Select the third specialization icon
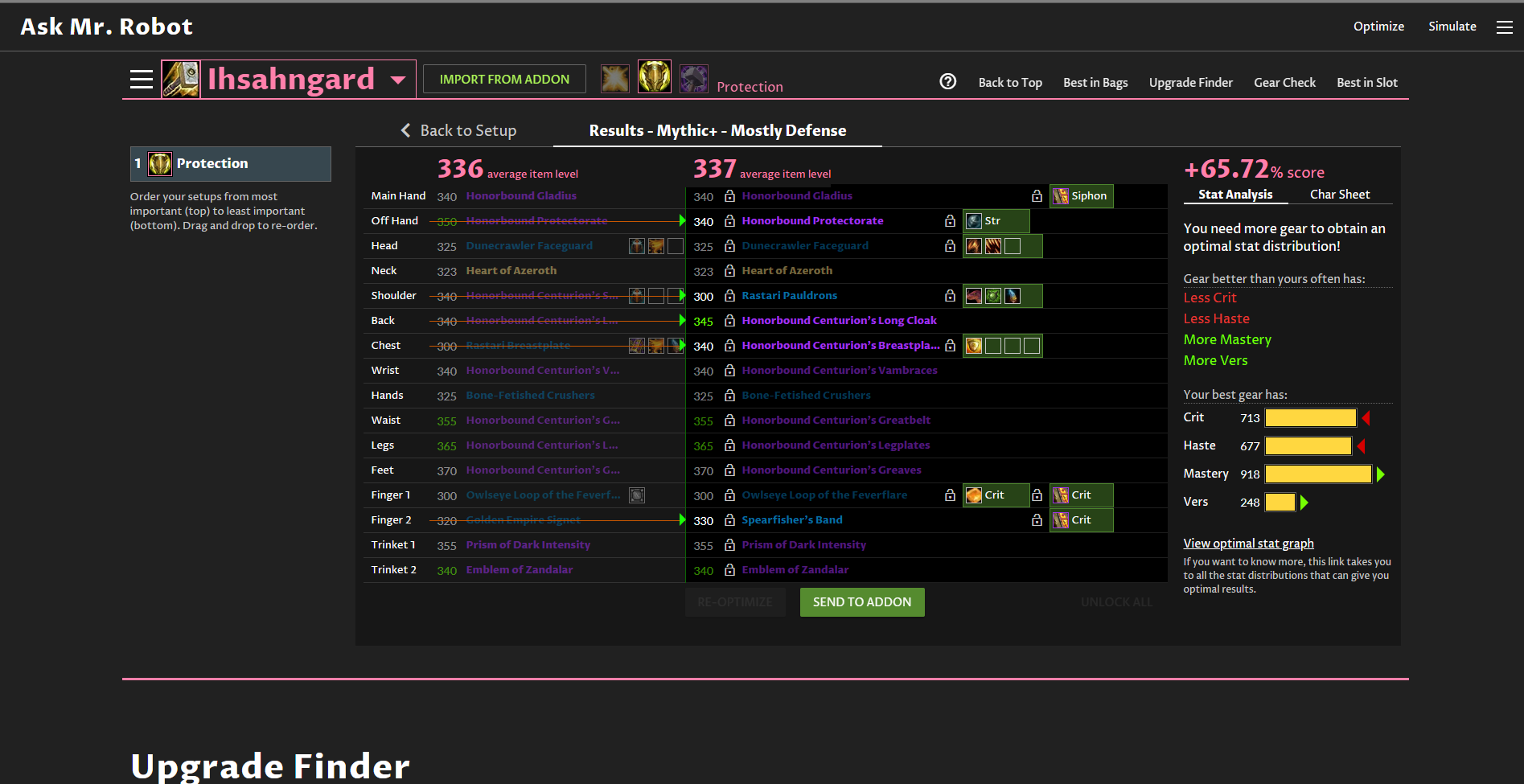This screenshot has width=1524, height=784. [693, 79]
